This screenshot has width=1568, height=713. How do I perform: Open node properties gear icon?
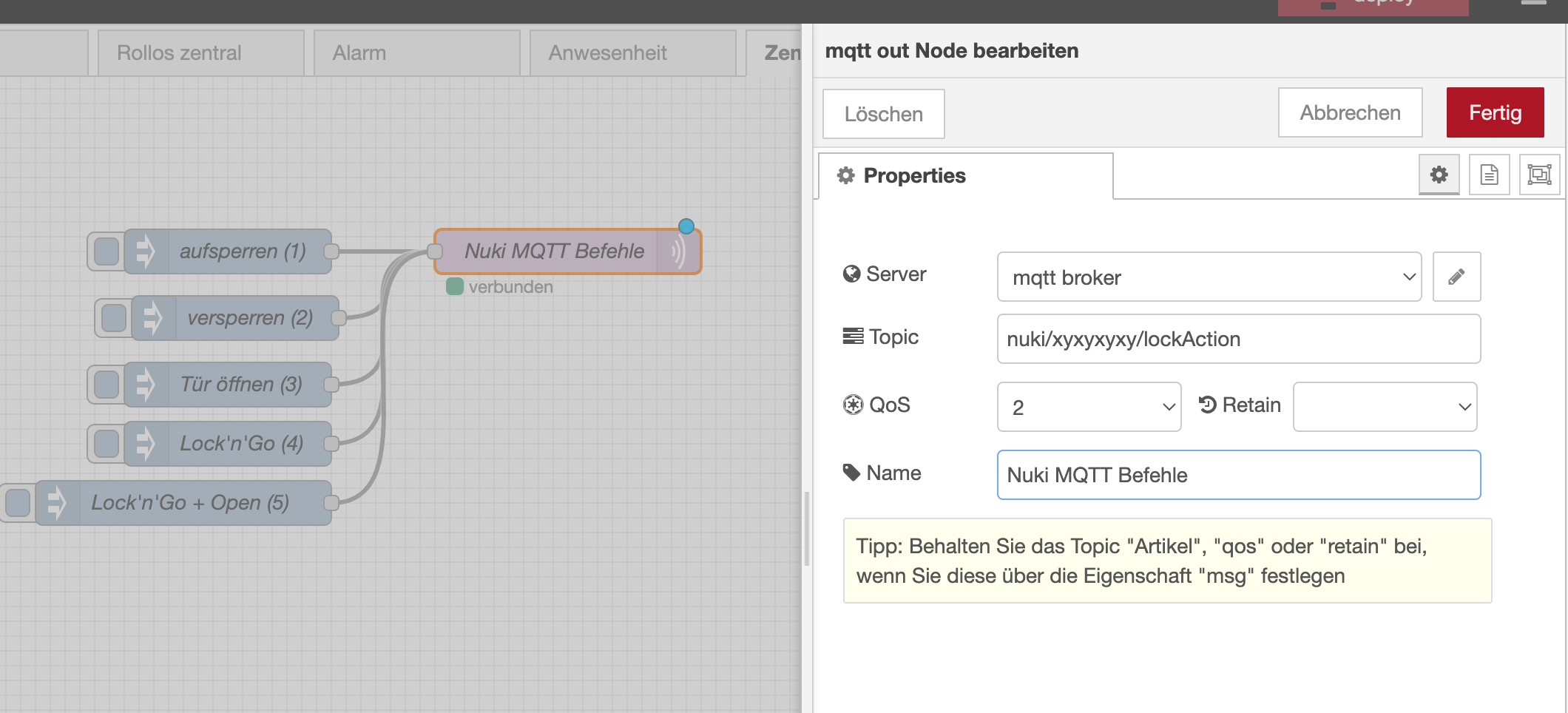pyautogui.click(x=1439, y=175)
